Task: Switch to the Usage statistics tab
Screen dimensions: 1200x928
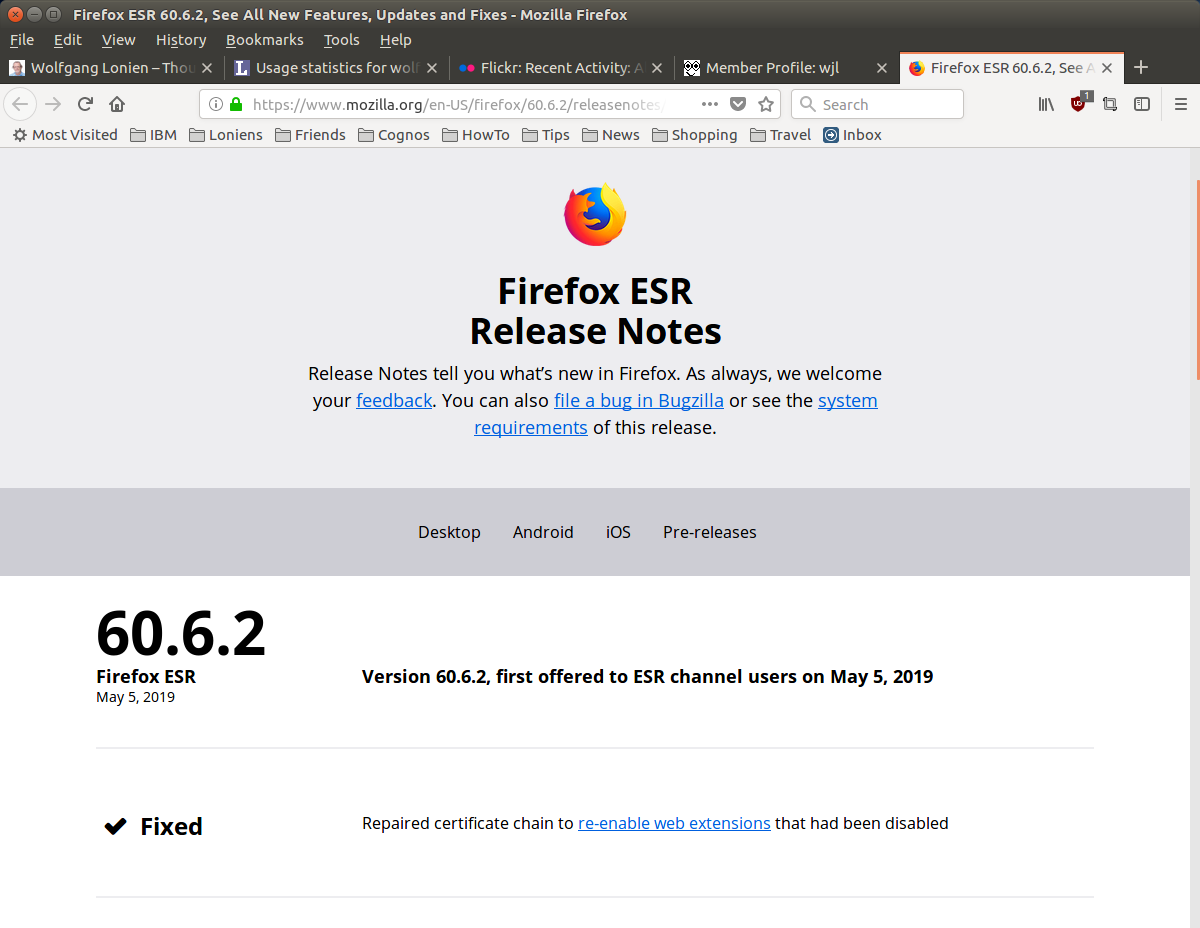Action: tap(337, 68)
